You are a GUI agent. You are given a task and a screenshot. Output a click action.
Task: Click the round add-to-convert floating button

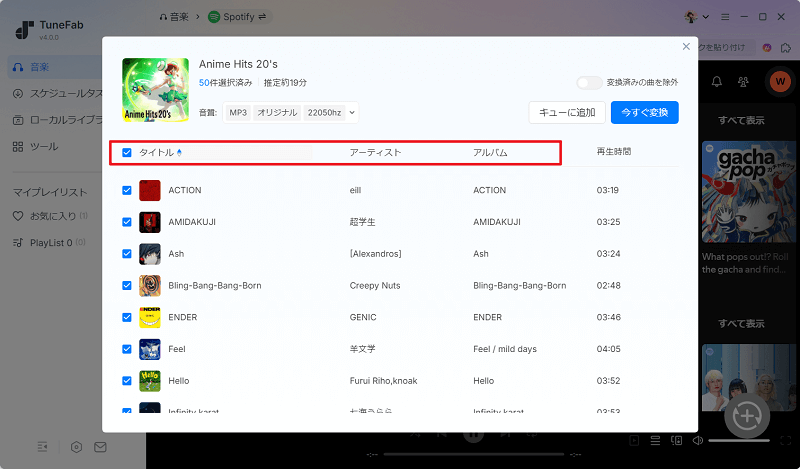747,416
